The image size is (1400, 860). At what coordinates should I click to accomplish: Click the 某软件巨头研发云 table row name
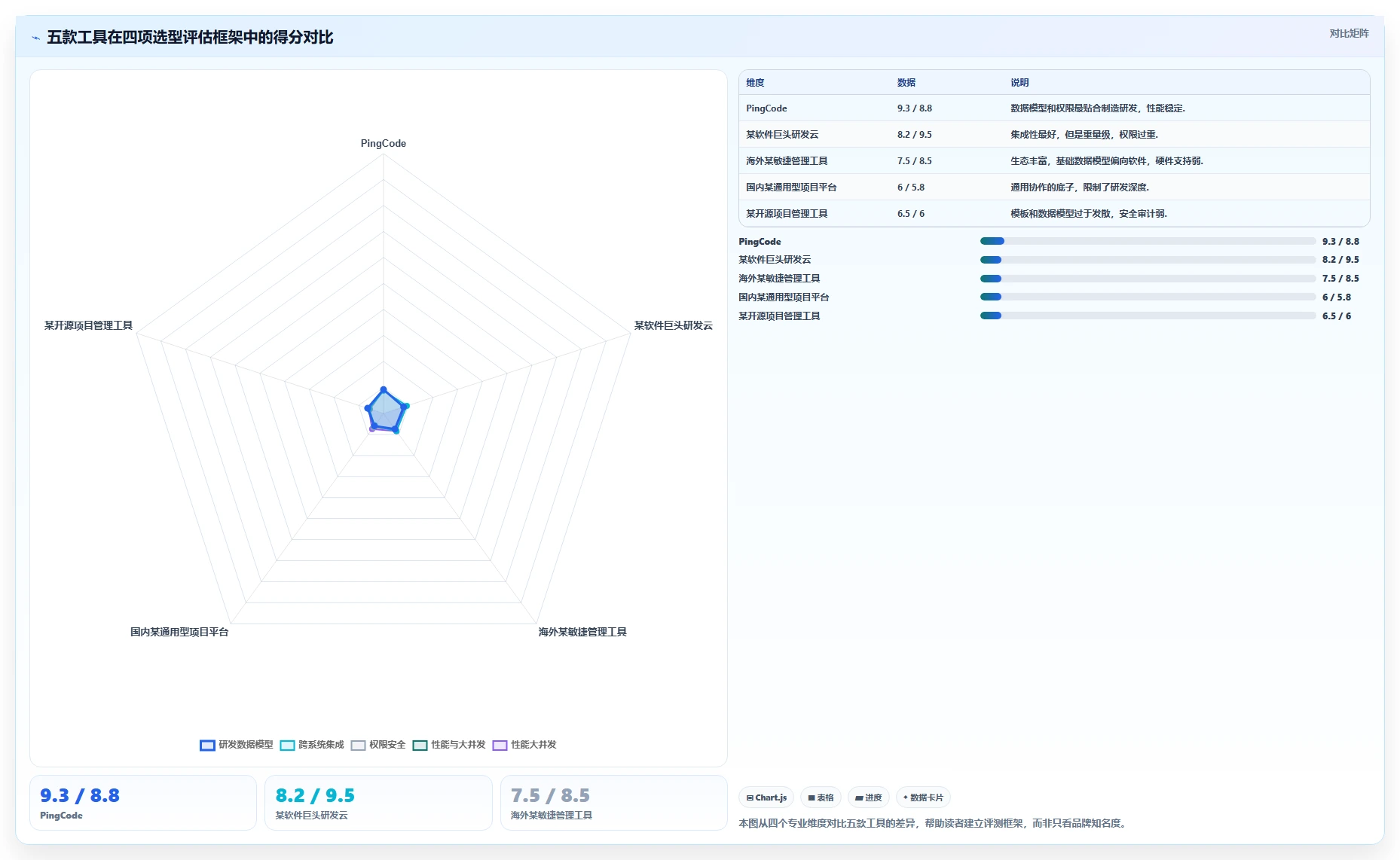(782, 135)
